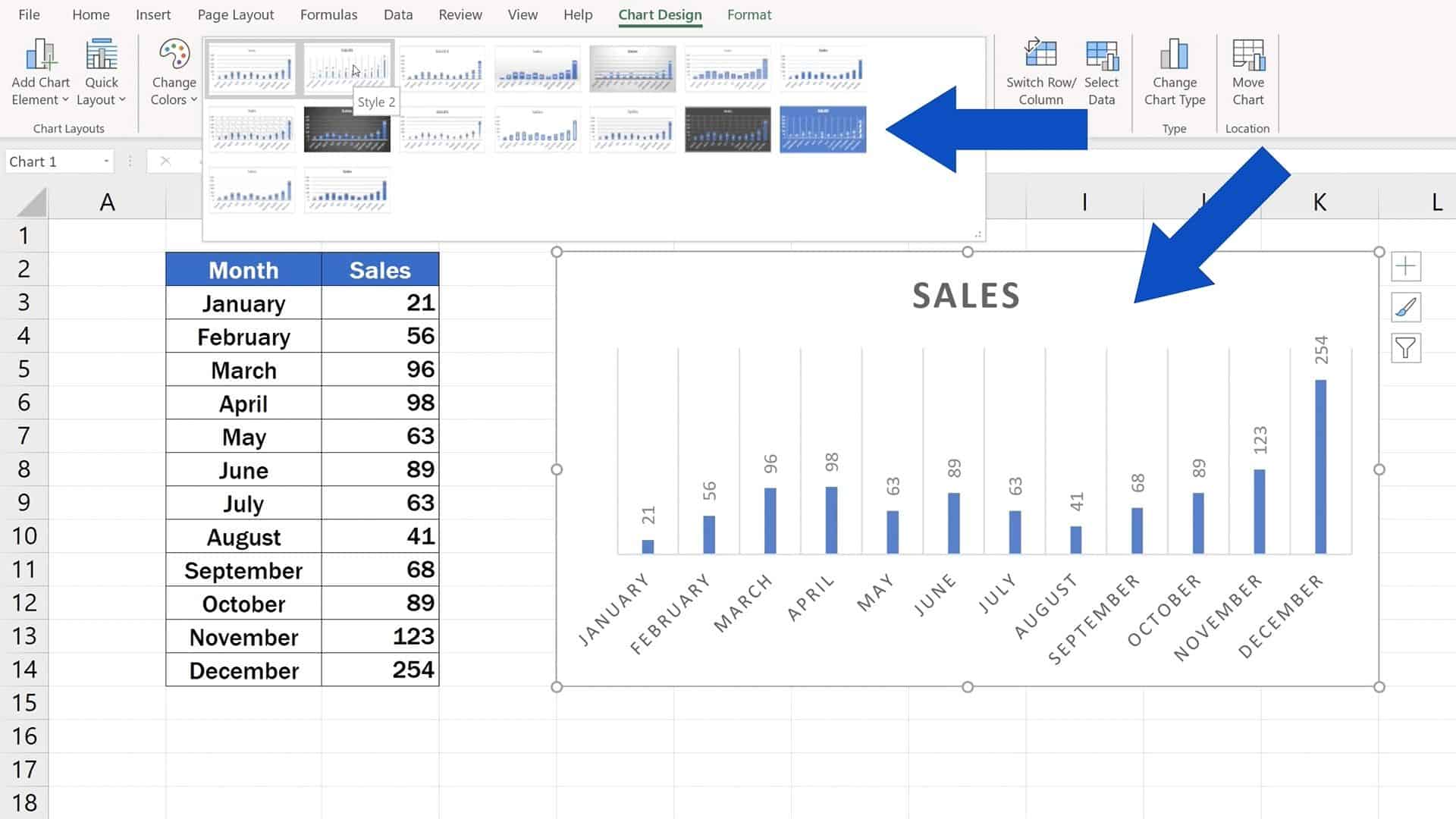Apply the fourth chart style in top row
The image size is (1456, 819).
pyautogui.click(x=538, y=67)
